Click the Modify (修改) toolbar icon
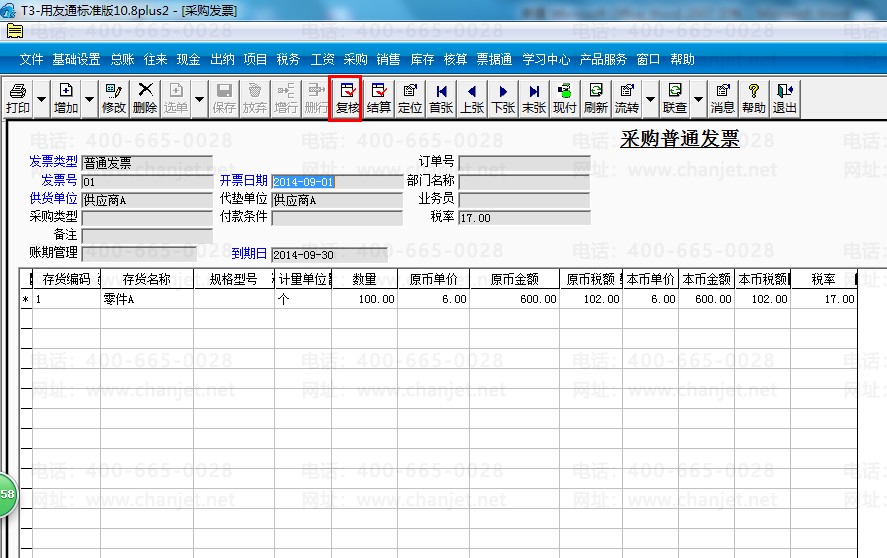Viewport: 887px width, 558px height. [x=114, y=98]
